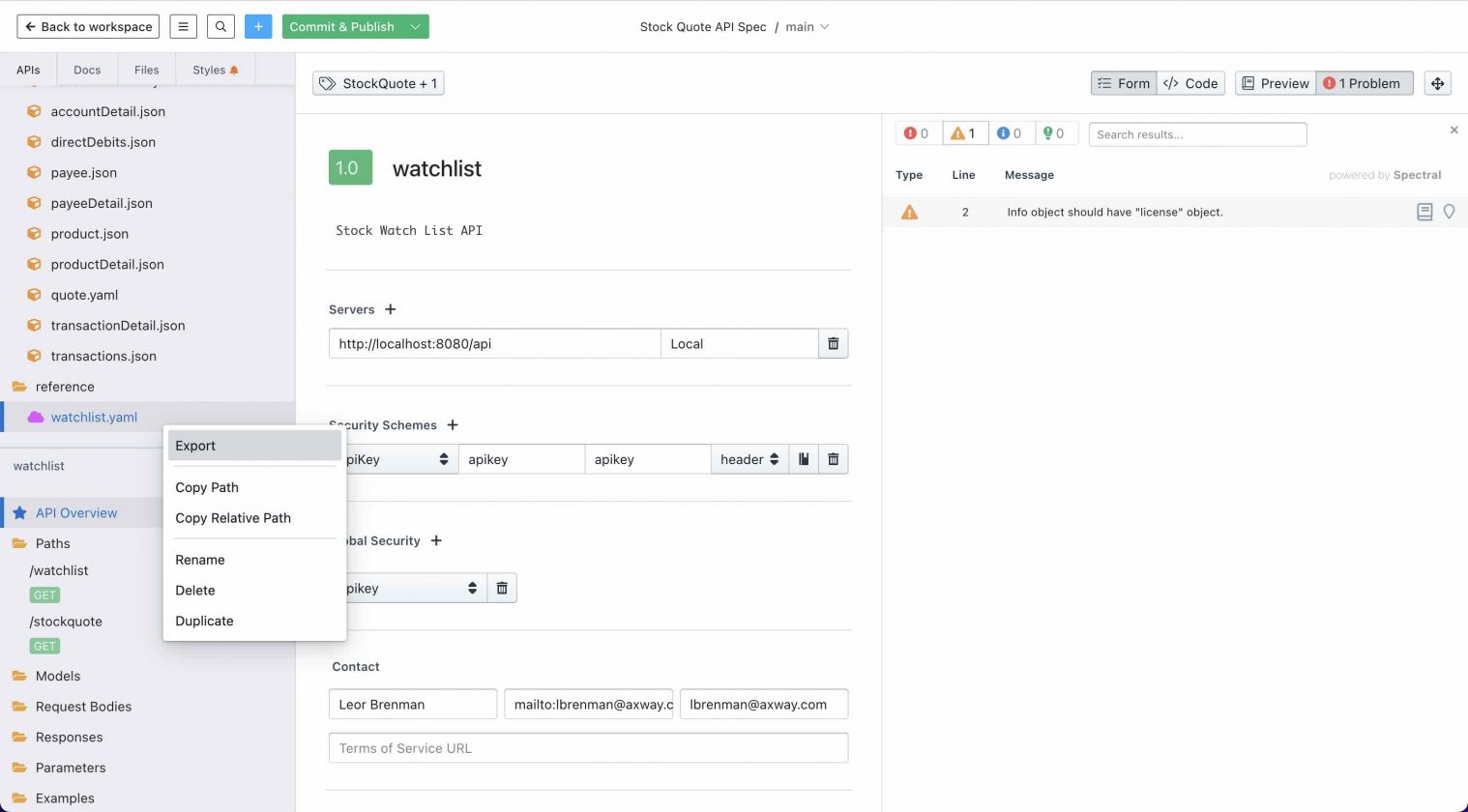This screenshot has width=1468, height=812.
Task: Switch to the Docs tab
Action: 87,69
